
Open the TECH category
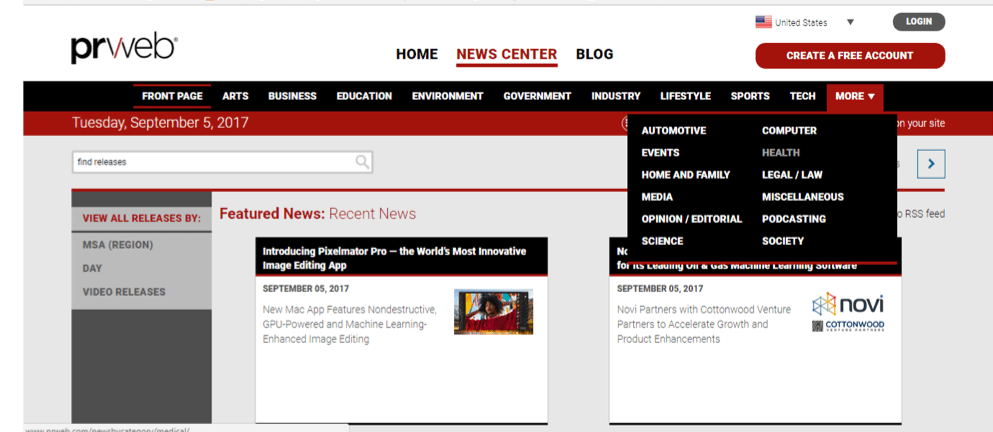pyautogui.click(x=802, y=96)
